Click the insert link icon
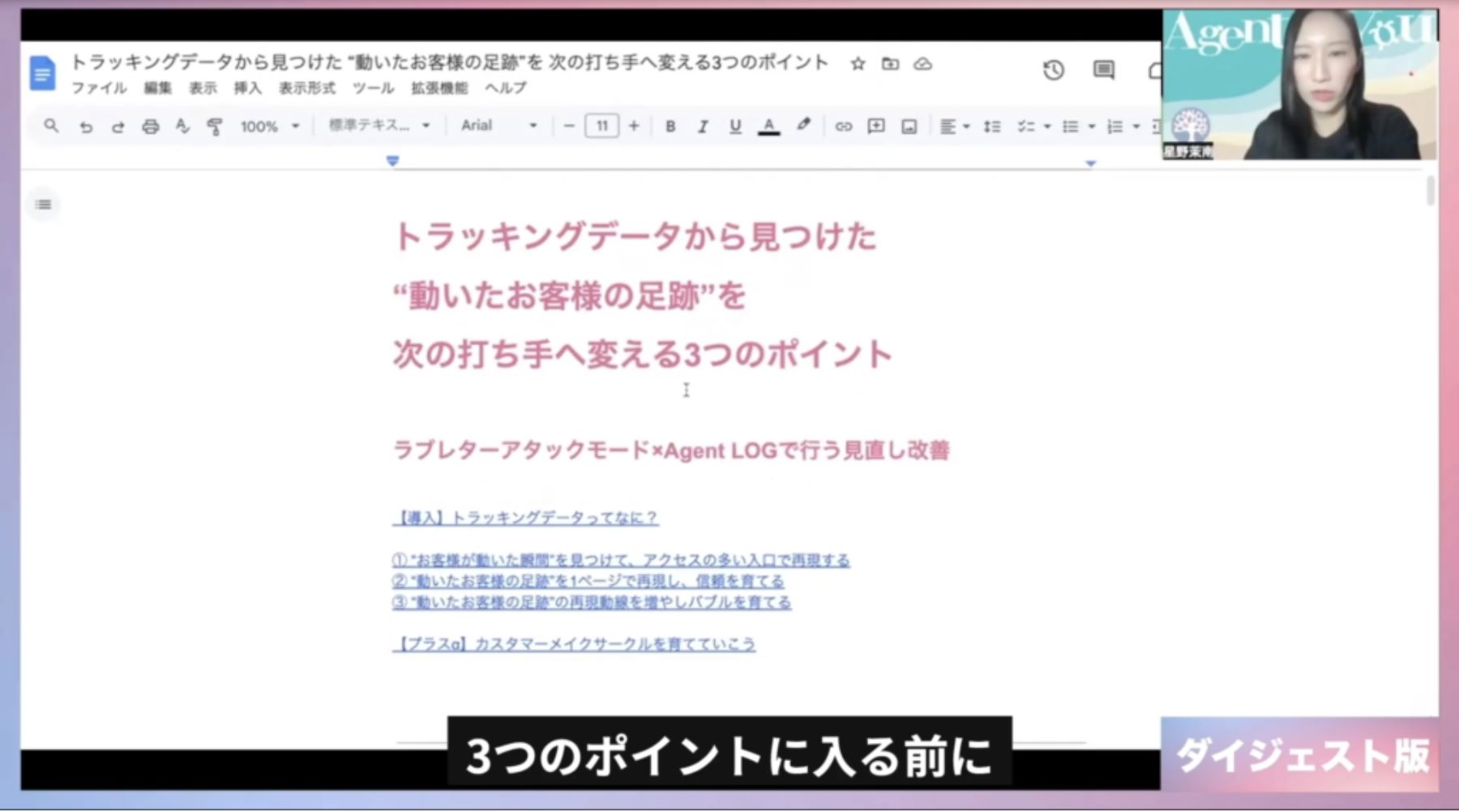Screen dimensions: 1459x812 click(x=843, y=126)
